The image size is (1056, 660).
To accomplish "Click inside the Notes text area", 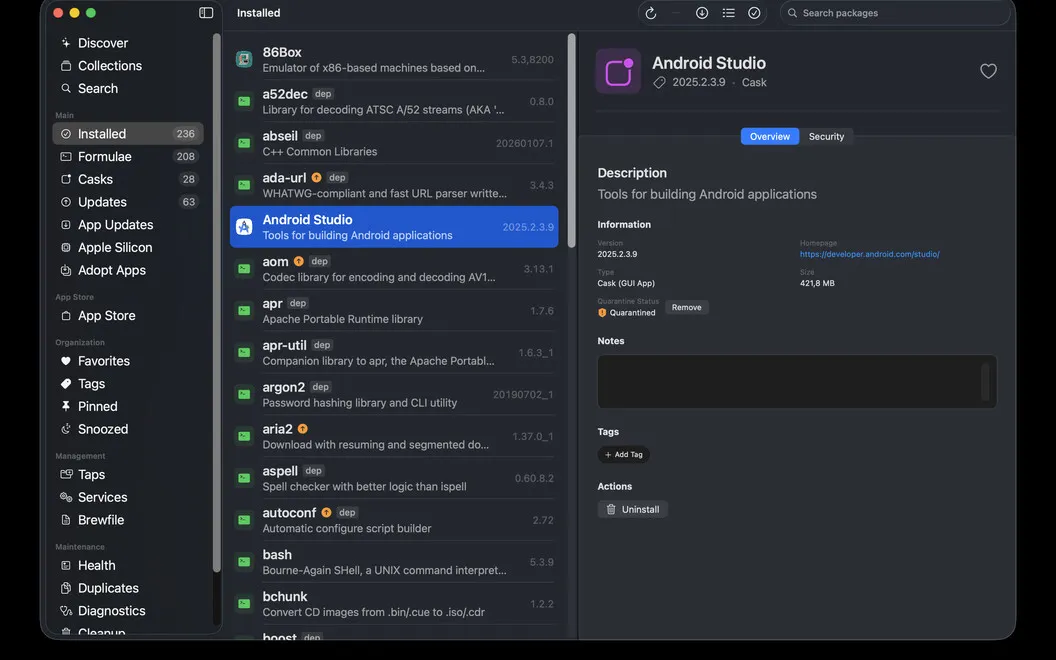I will pos(797,382).
